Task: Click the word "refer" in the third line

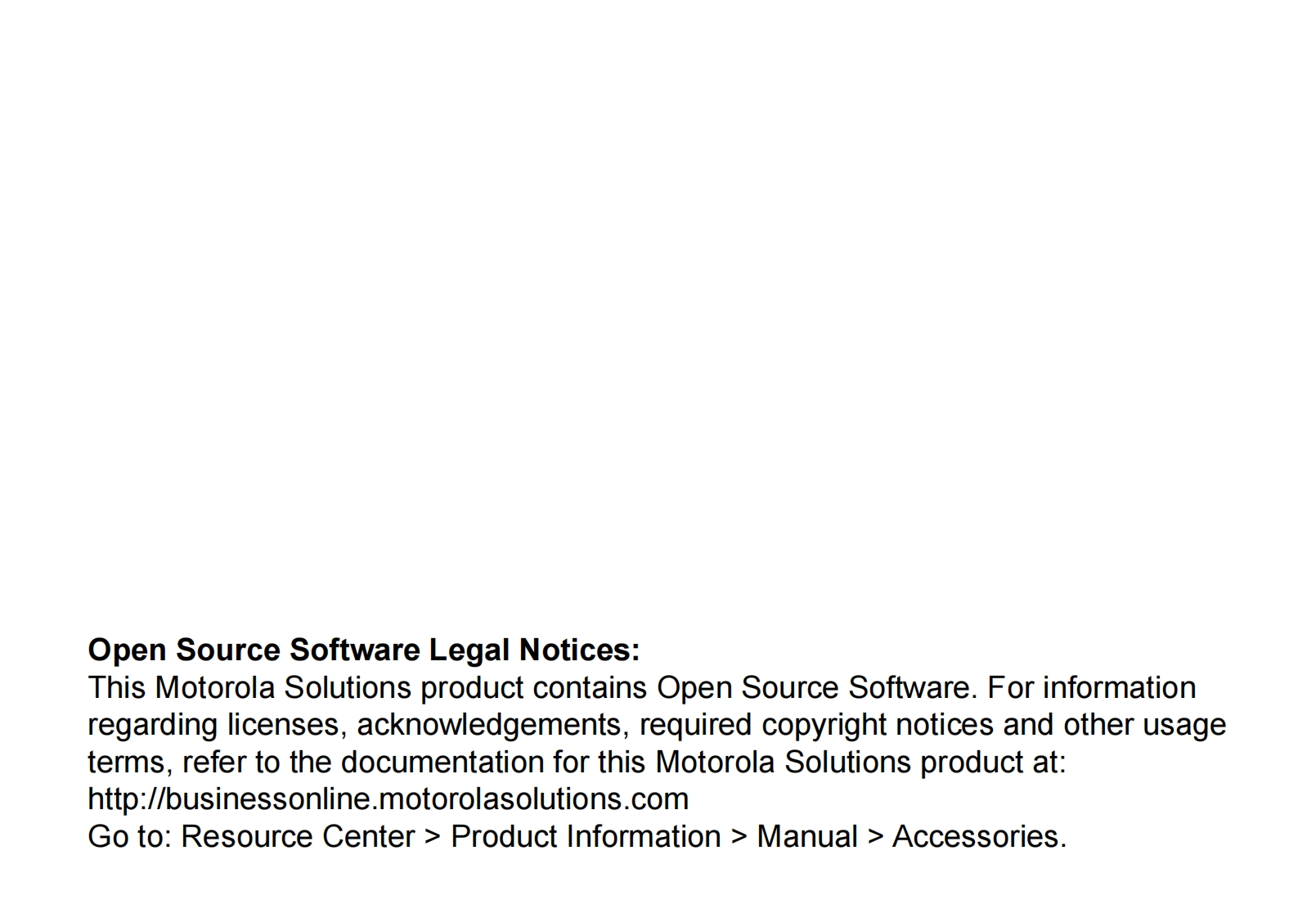Action: [214, 763]
